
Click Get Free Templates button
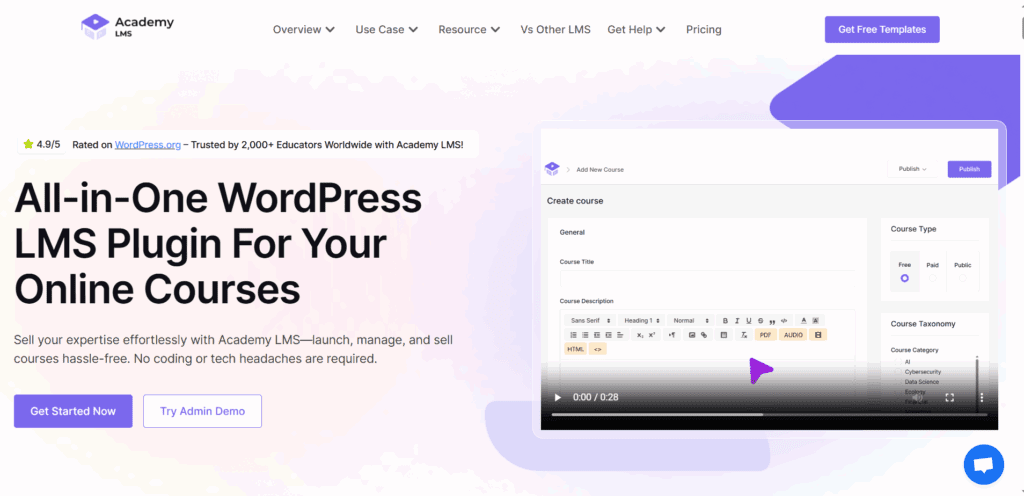[x=882, y=29]
